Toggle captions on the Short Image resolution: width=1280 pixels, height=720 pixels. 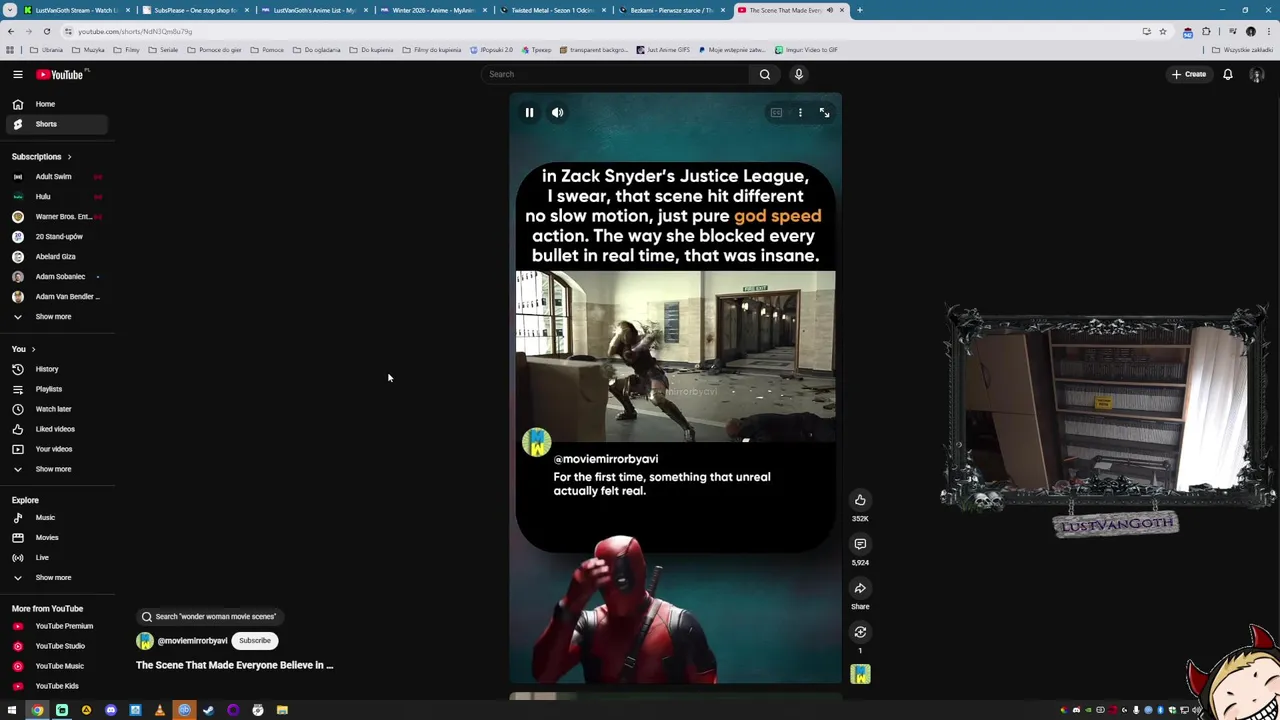pyautogui.click(x=776, y=113)
